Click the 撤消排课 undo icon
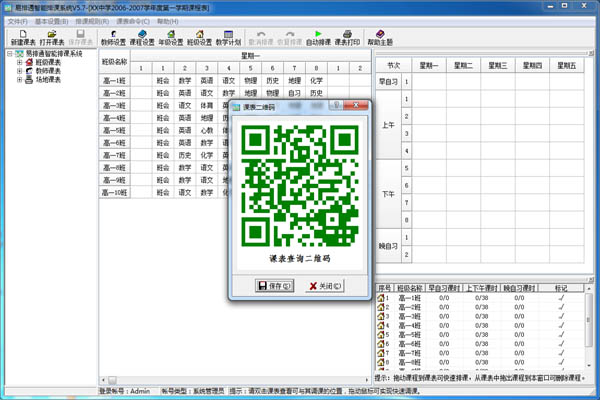 pyautogui.click(x=261, y=38)
